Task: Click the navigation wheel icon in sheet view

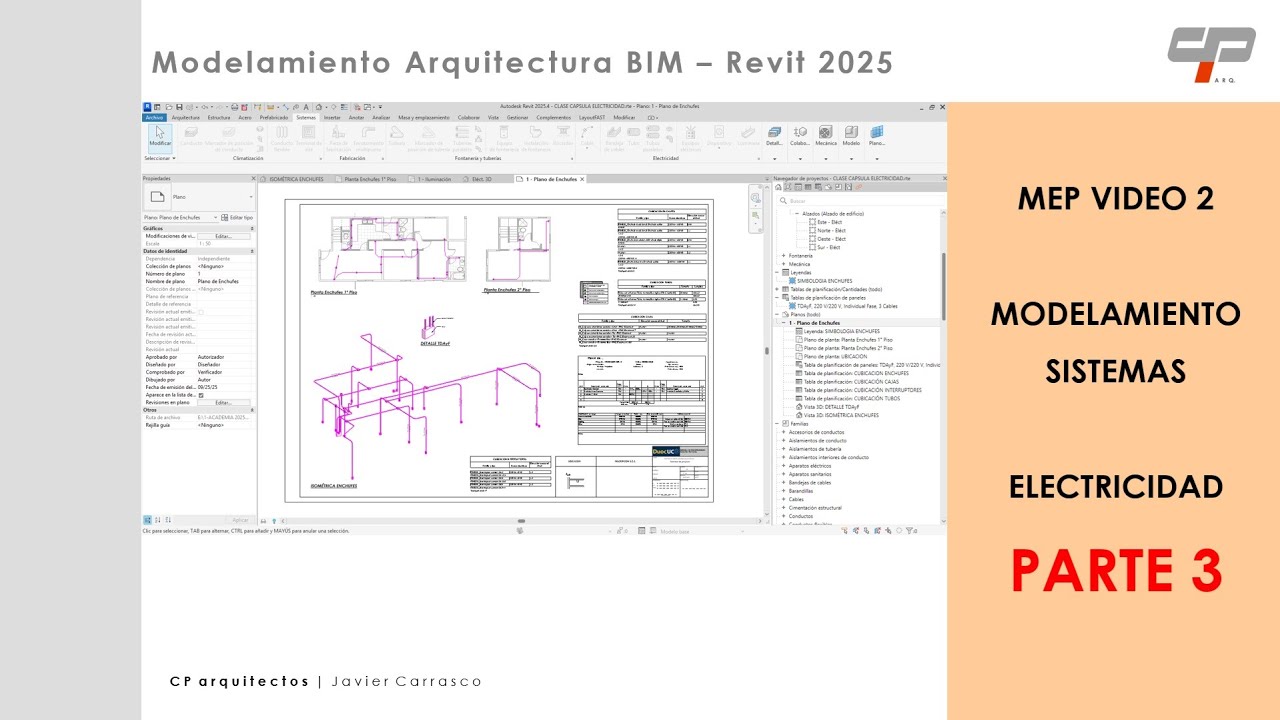Action: [x=755, y=198]
